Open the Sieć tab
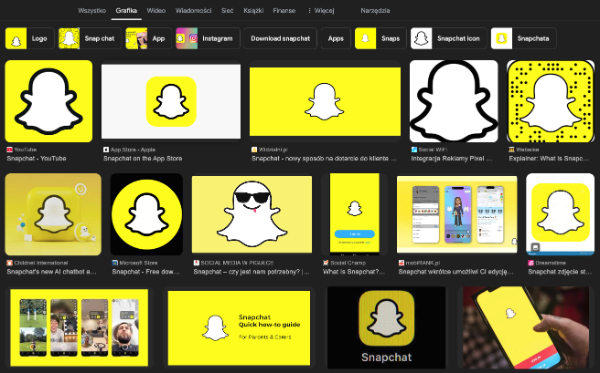Viewport: 600px width, 373px height. pos(227,11)
